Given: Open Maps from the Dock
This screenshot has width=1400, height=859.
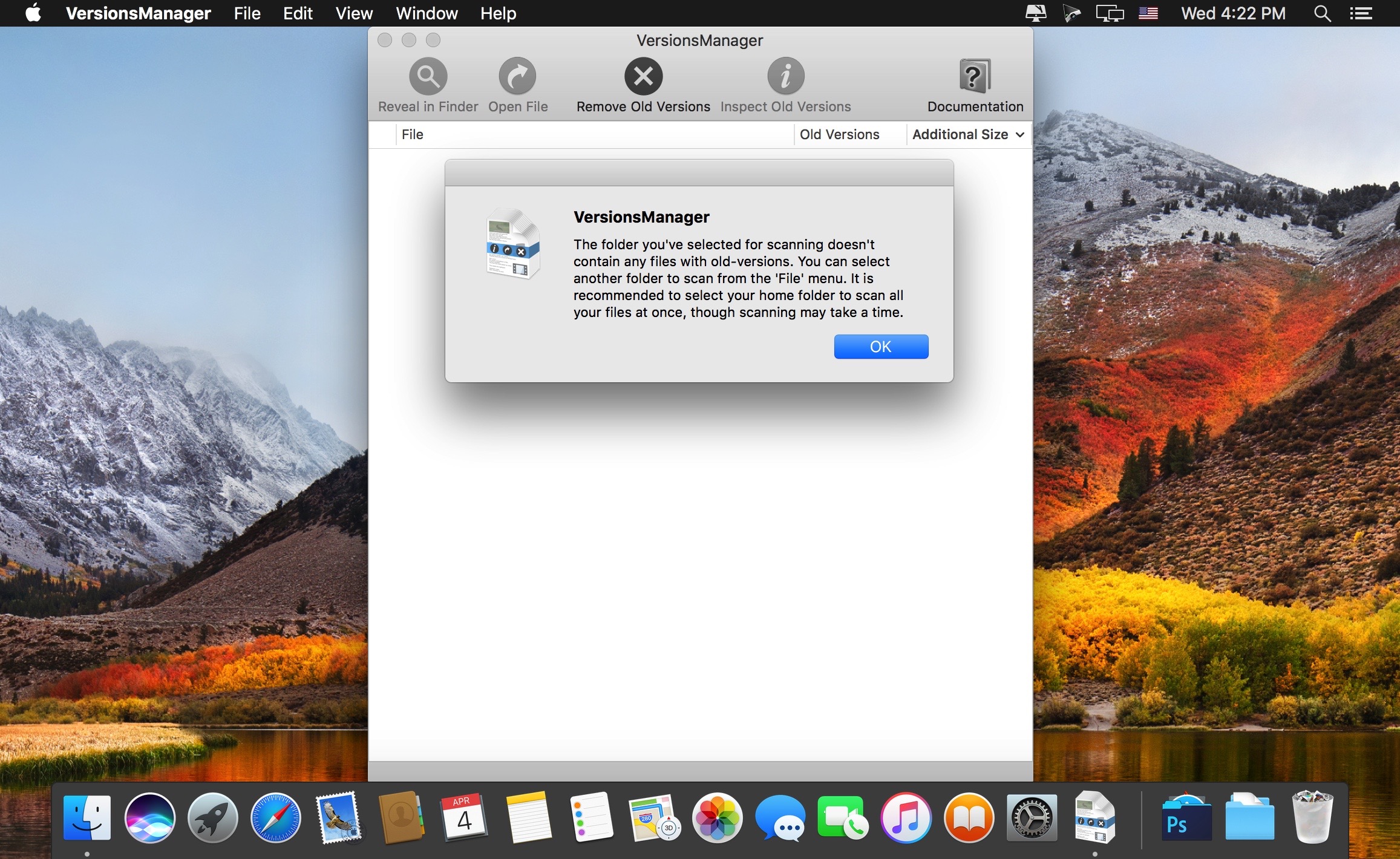Looking at the screenshot, I should 655,818.
